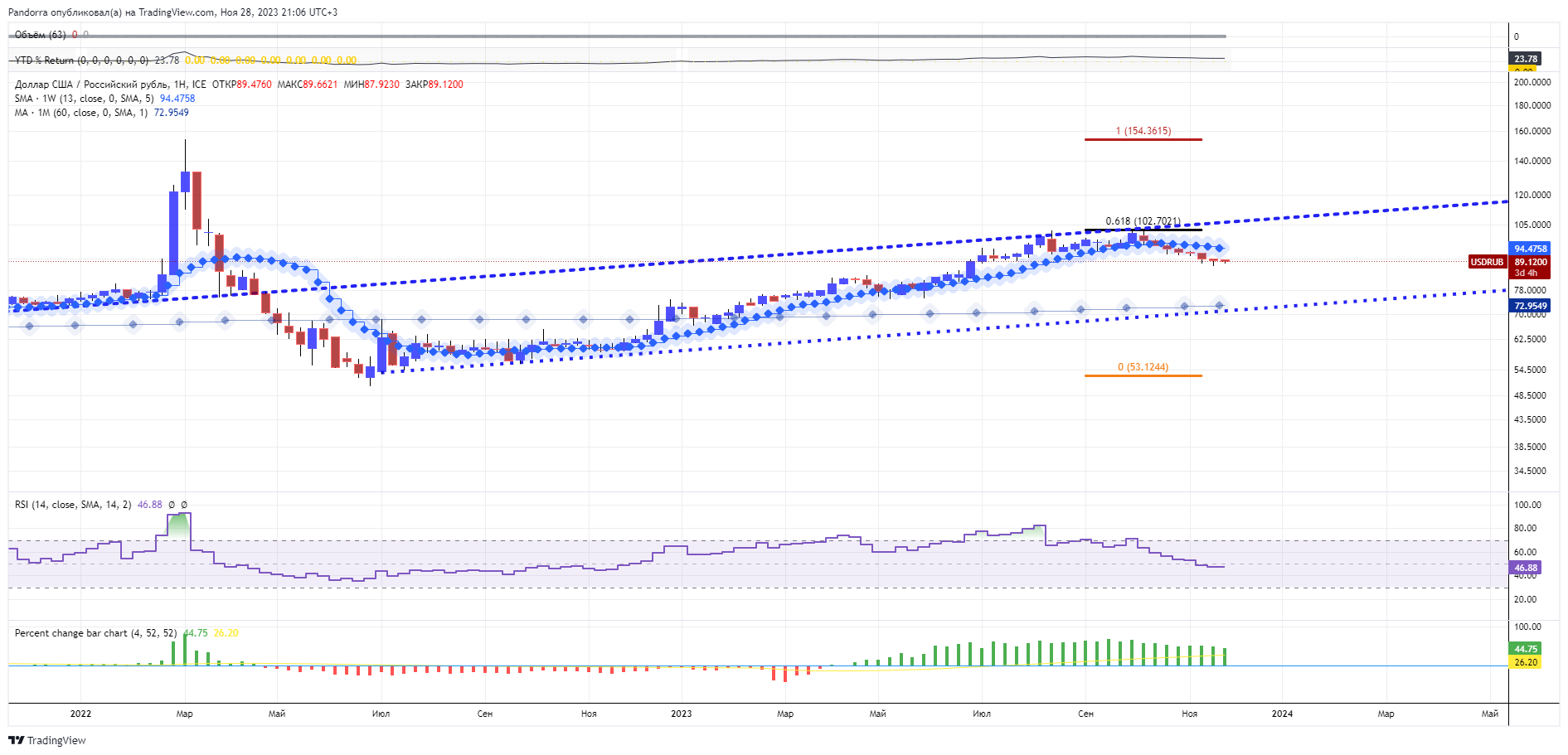The height and width of the screenshot is (755, 1568).
Task: Click the 23.78 YTD return axis label
Action: pyautogui.click(x=1526, y=59)
